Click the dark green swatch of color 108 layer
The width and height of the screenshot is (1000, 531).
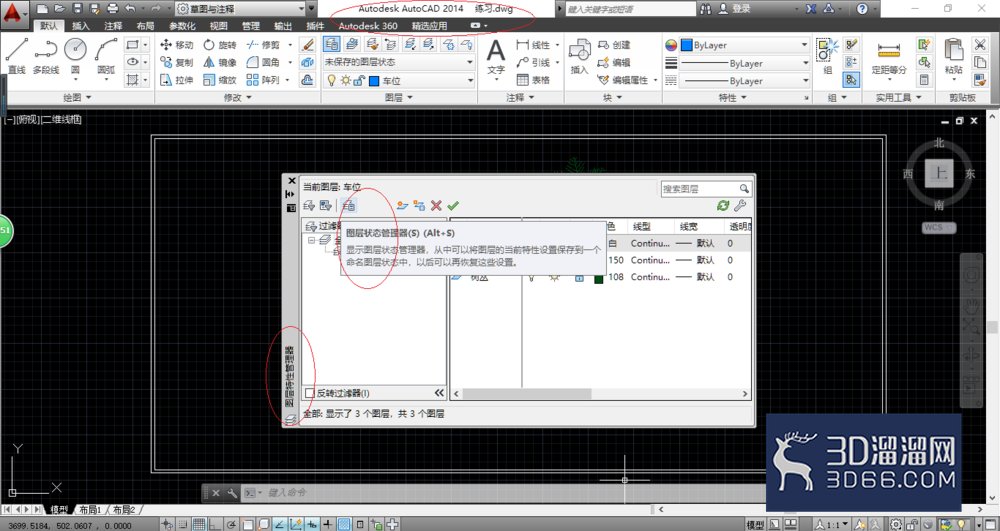pos(598,277)
